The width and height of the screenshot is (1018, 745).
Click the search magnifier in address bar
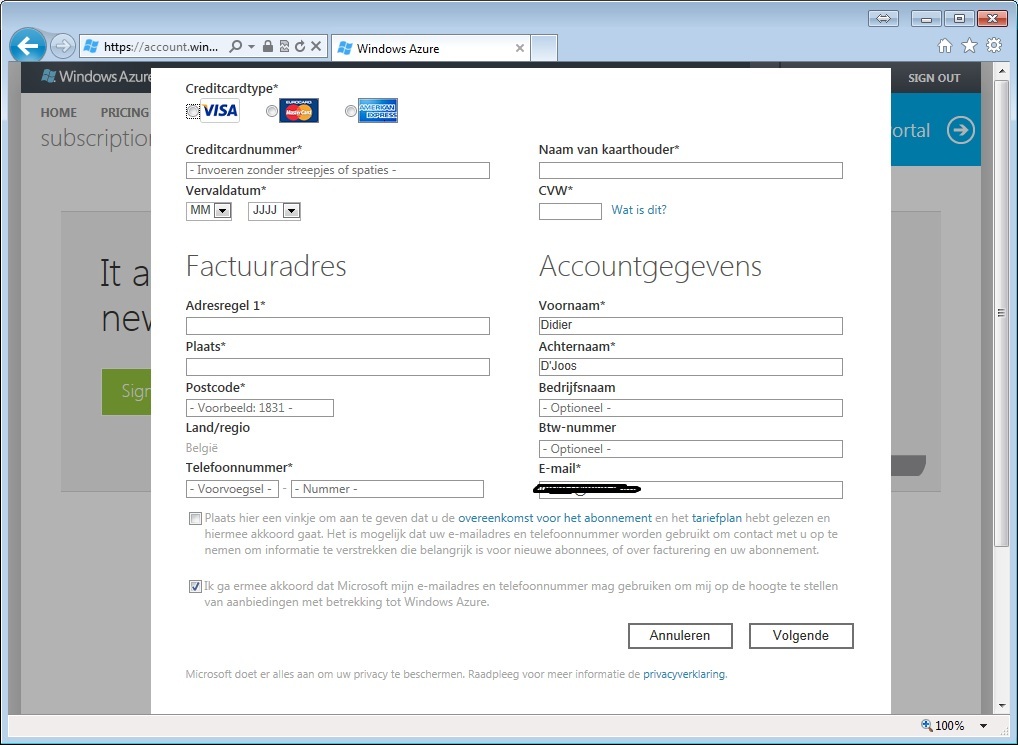(236, 46)
